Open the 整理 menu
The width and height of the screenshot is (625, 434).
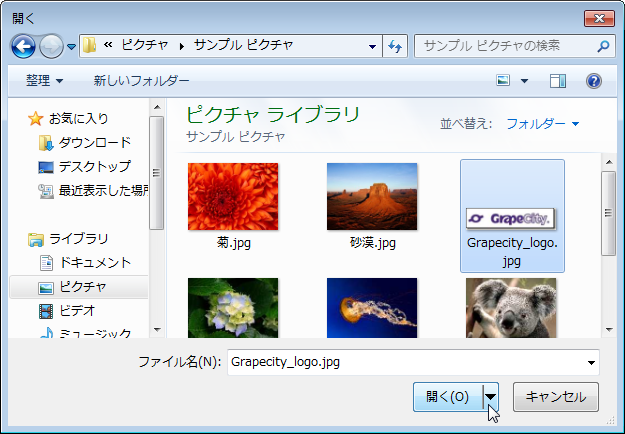pos(45,80)
